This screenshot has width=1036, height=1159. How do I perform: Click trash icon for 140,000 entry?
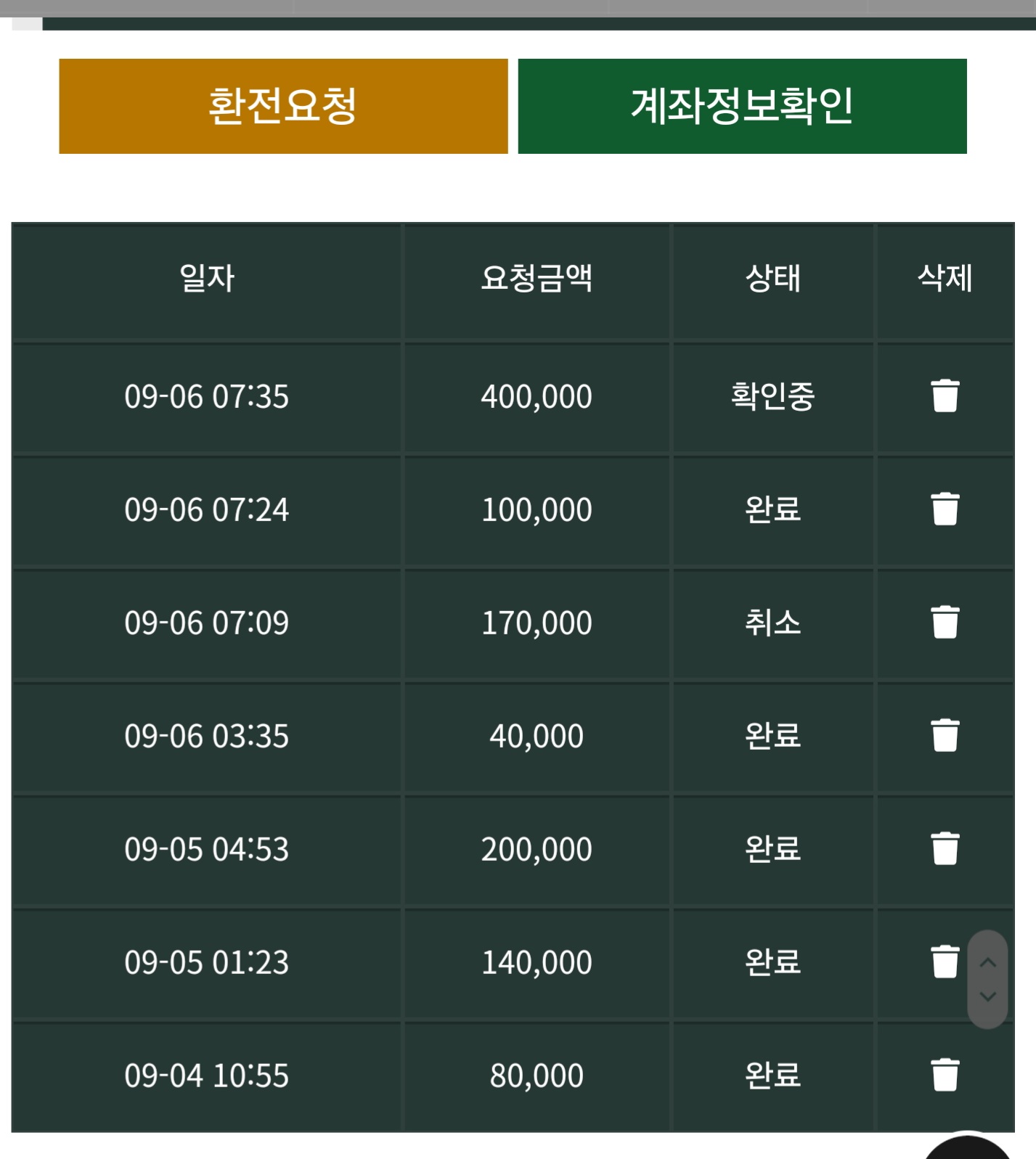click(x=945, y=962)
